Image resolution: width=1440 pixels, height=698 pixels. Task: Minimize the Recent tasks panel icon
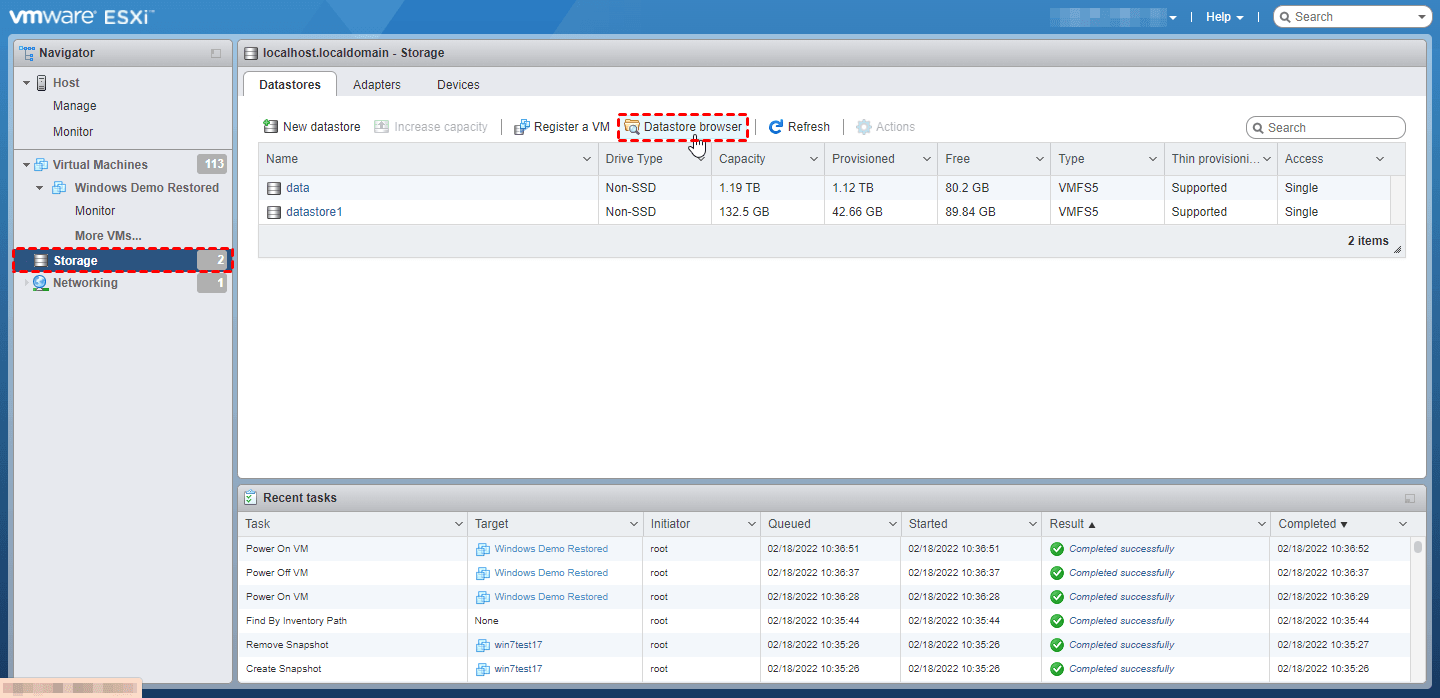pos(1410,498)
